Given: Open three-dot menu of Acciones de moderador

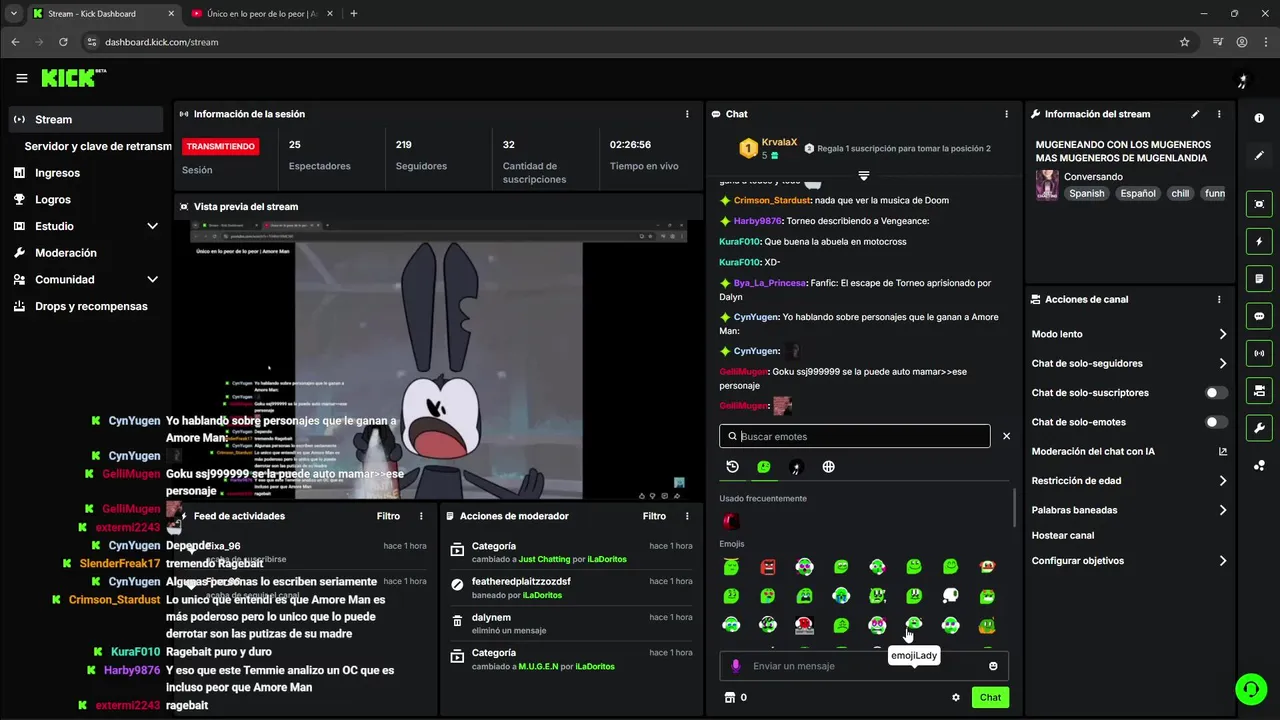Looking at the screenshot, I should pos(687,516).
